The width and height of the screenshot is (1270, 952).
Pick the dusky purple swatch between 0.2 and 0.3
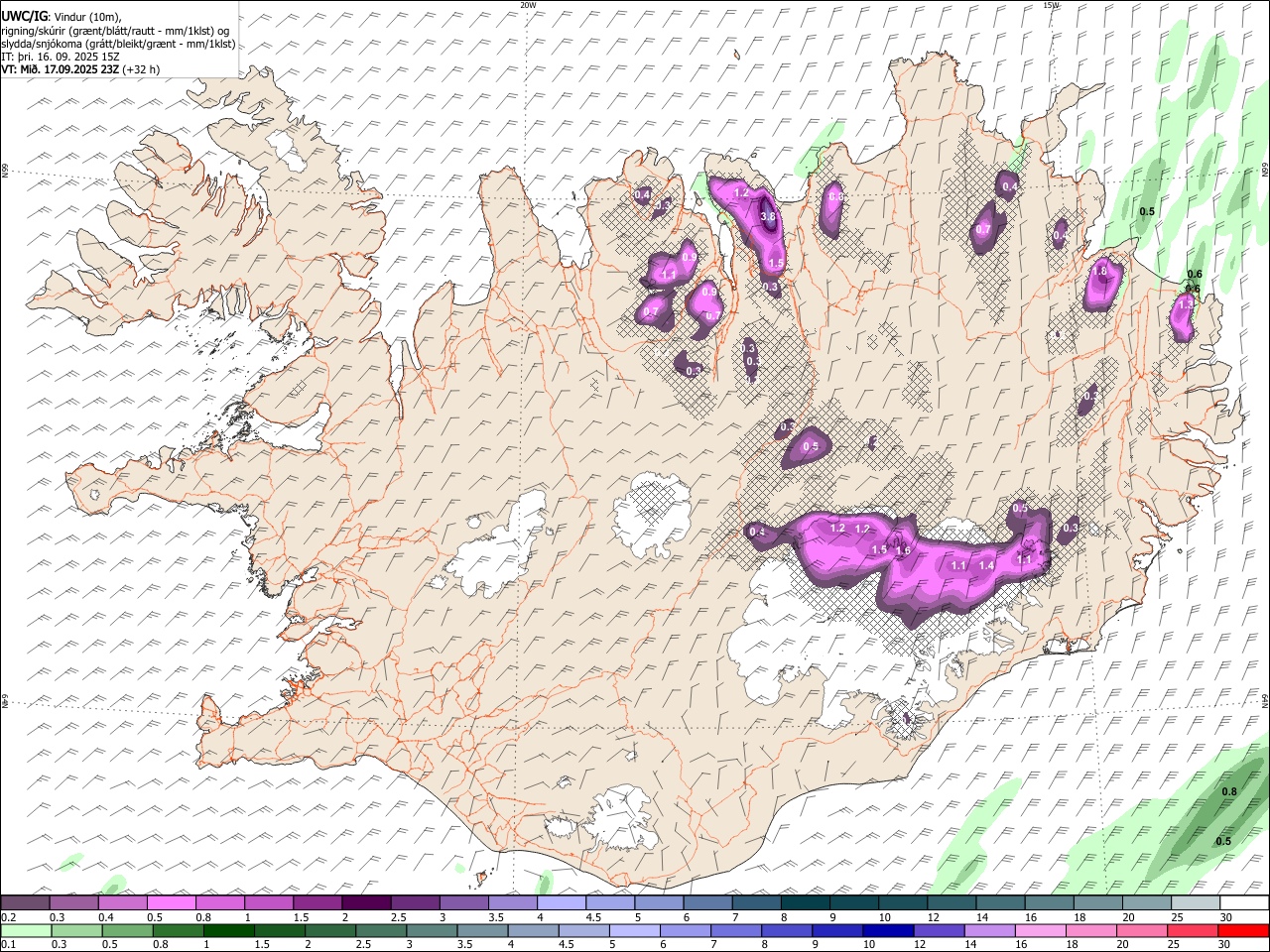click(x=25, y=903)
